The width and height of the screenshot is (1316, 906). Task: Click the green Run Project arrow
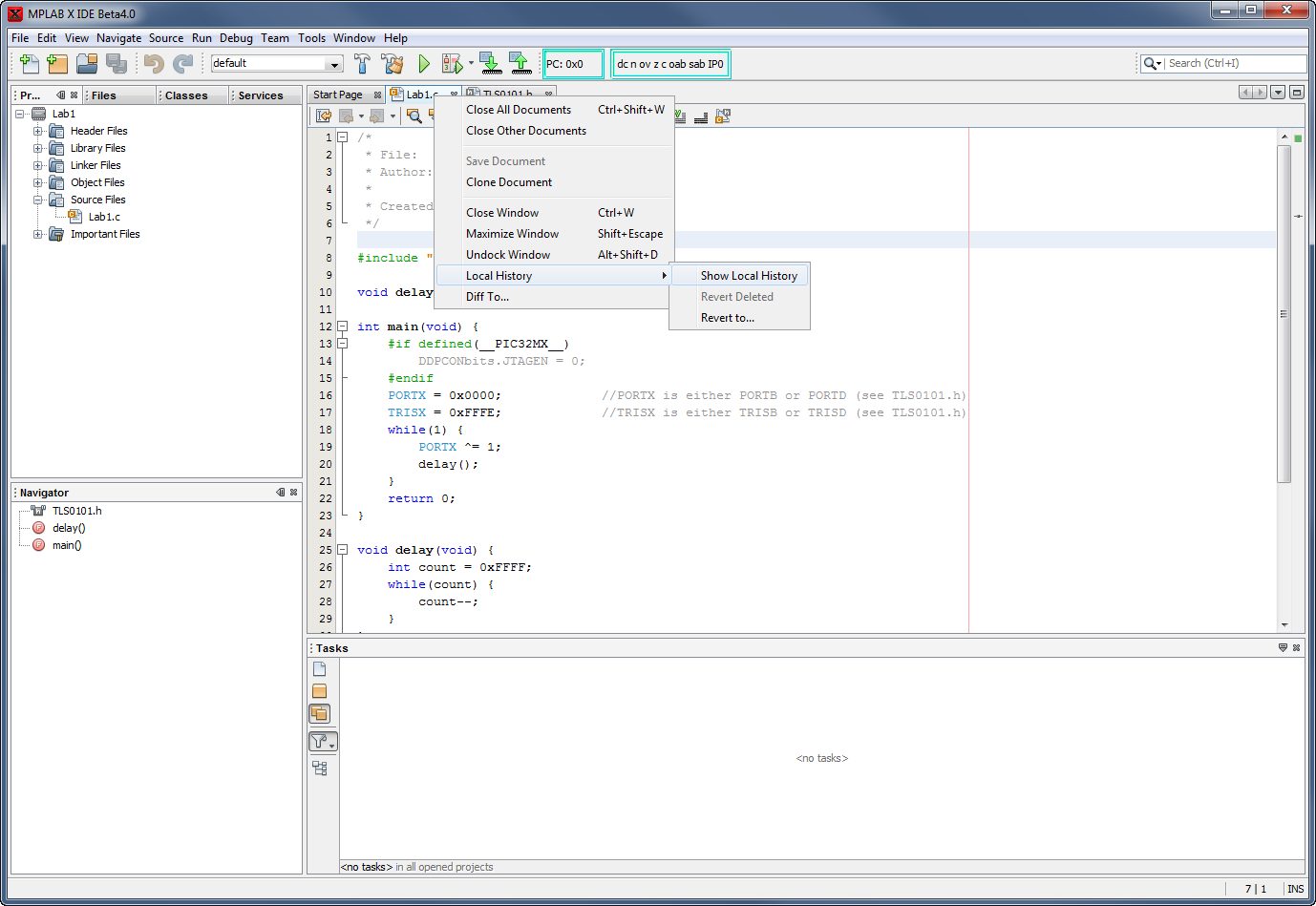(x=424, y=64)
